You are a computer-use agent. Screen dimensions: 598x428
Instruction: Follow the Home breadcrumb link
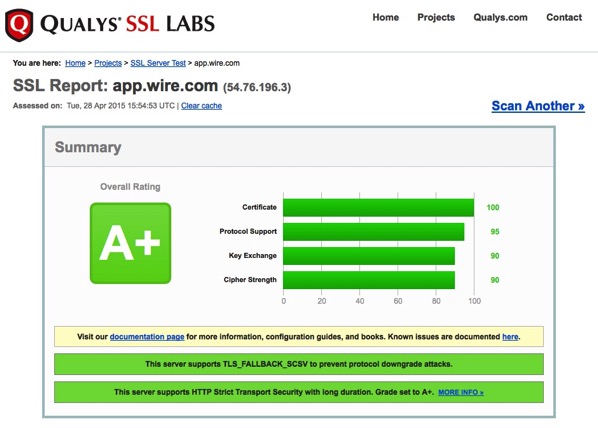click(x=75, y=63)
